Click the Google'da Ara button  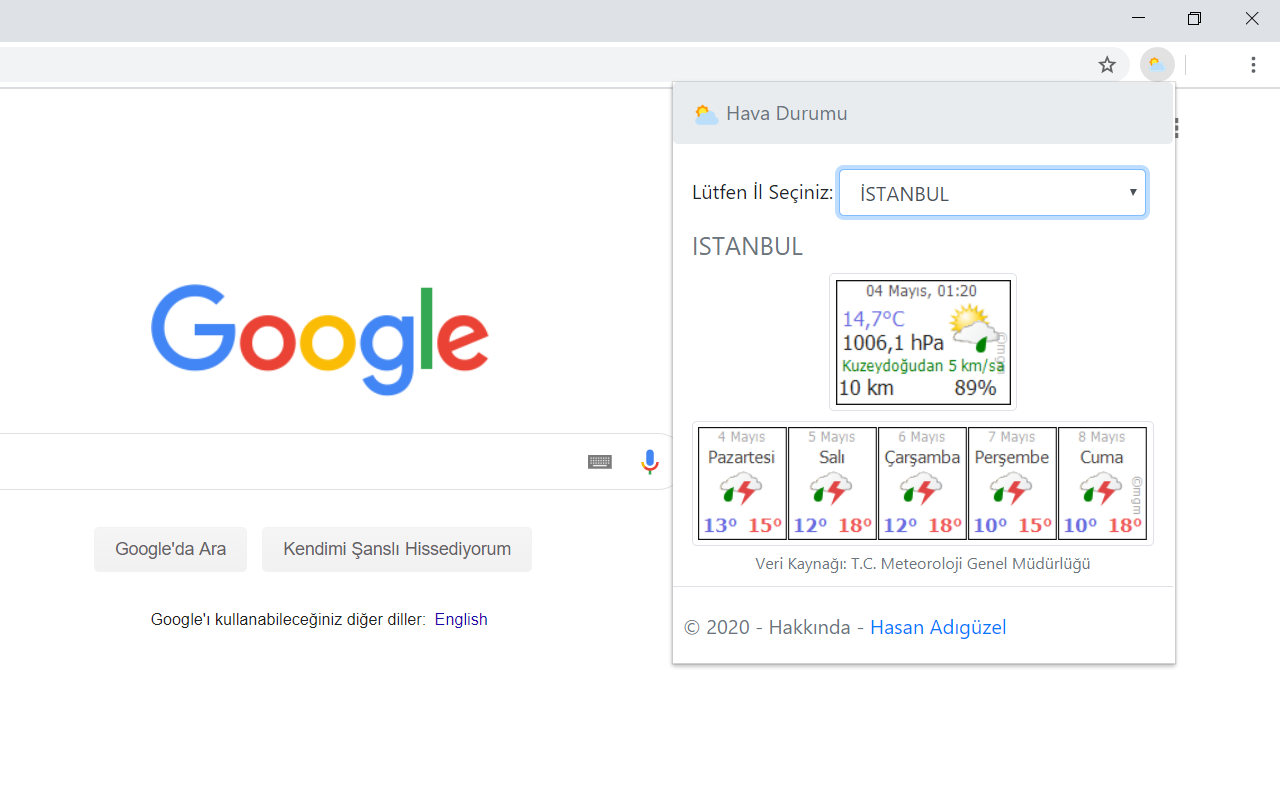pos(170,549)
